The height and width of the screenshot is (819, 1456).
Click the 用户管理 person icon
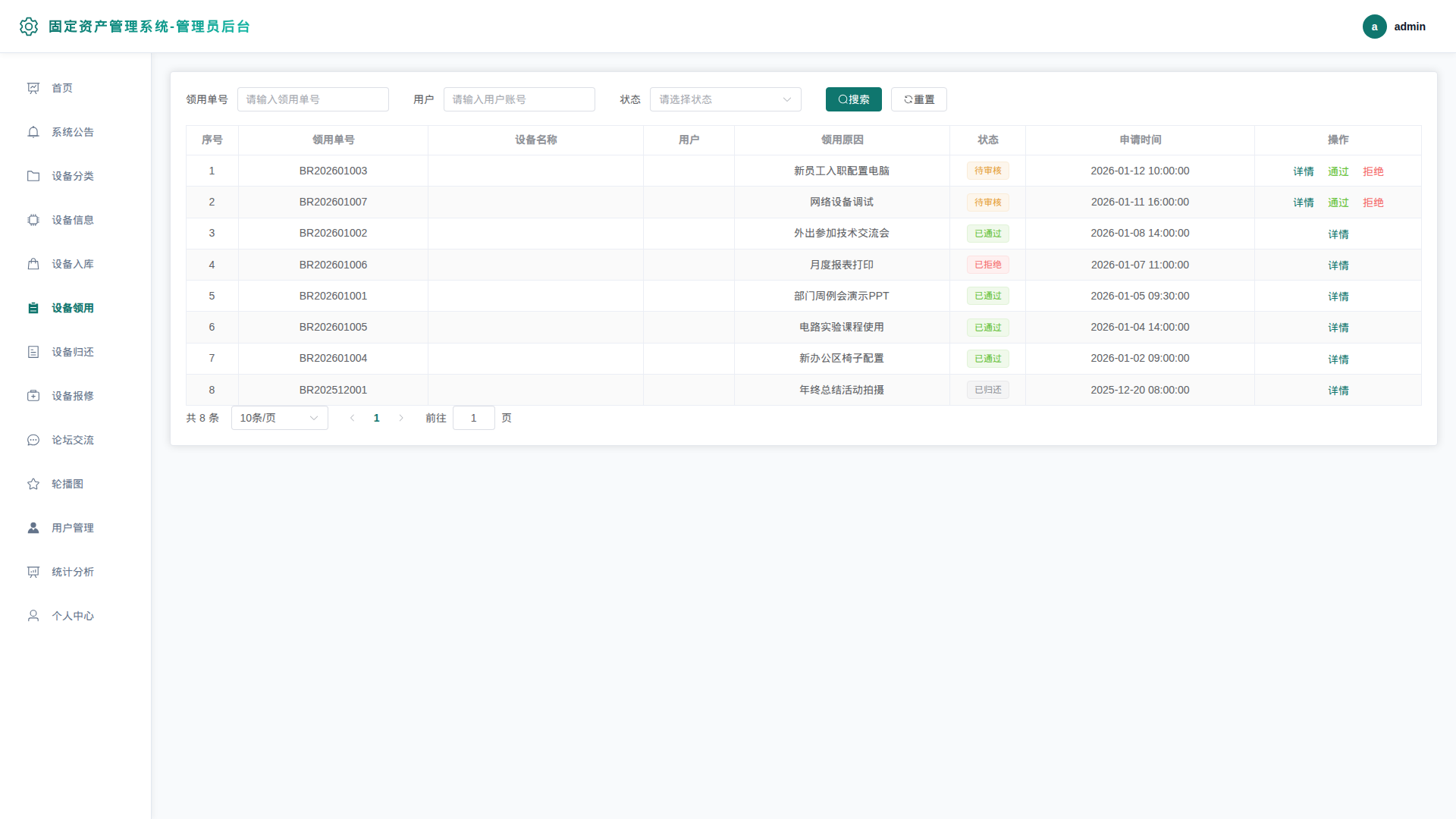(x=33, y=528)
